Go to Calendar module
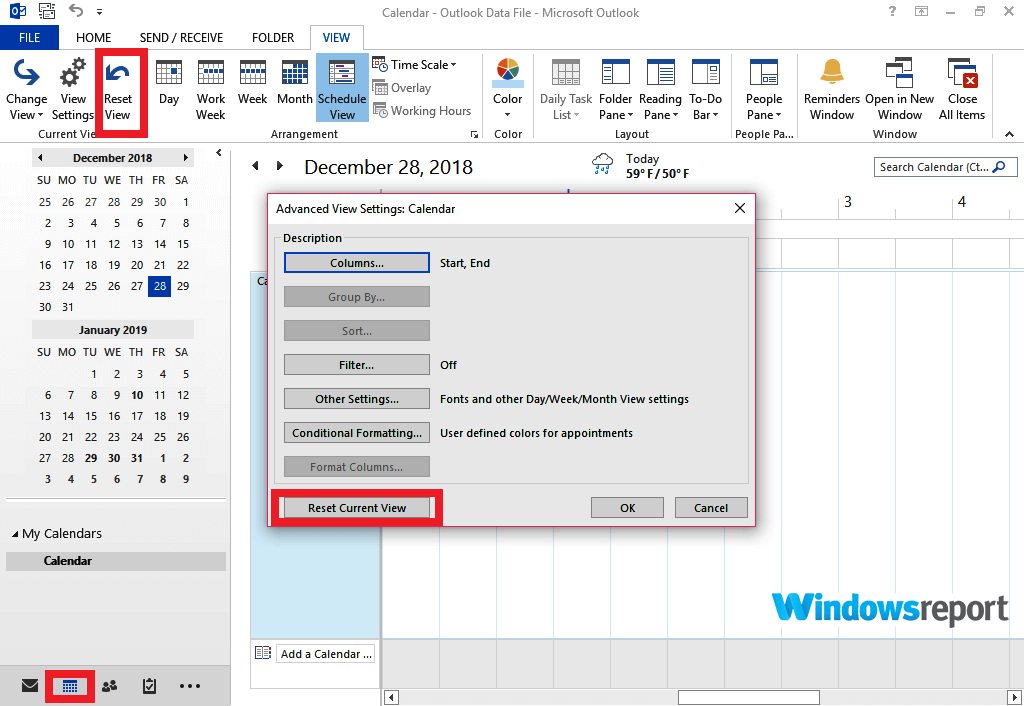This screenshot has height=706, width=1024. 70,686
